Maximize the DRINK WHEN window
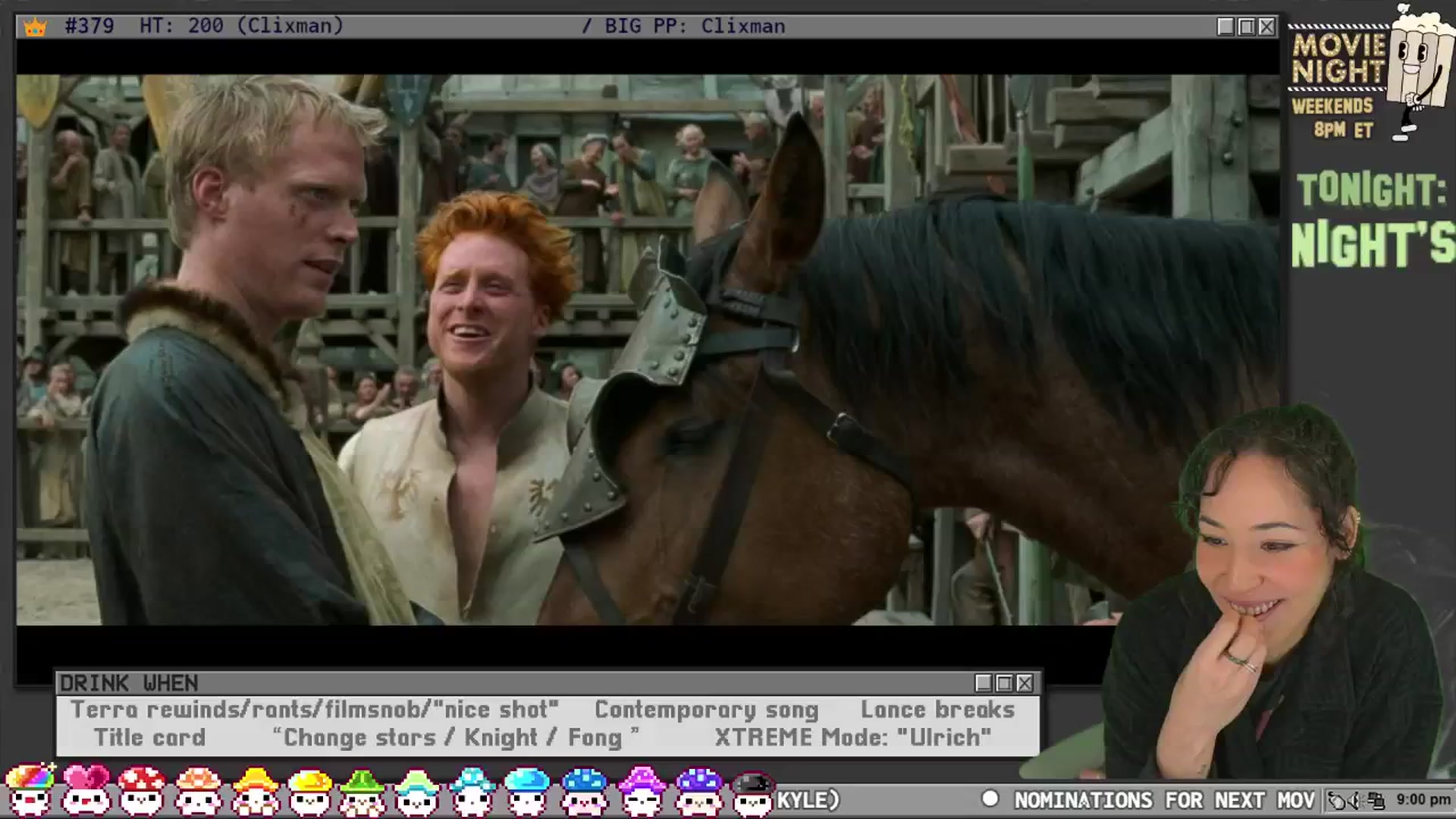 coord(1004,683)
